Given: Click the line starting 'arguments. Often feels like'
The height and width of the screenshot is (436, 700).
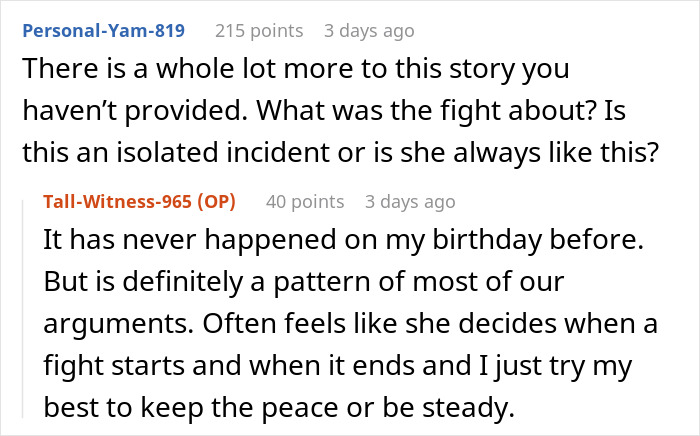Looking at the screenshot, I should (350, 323).
